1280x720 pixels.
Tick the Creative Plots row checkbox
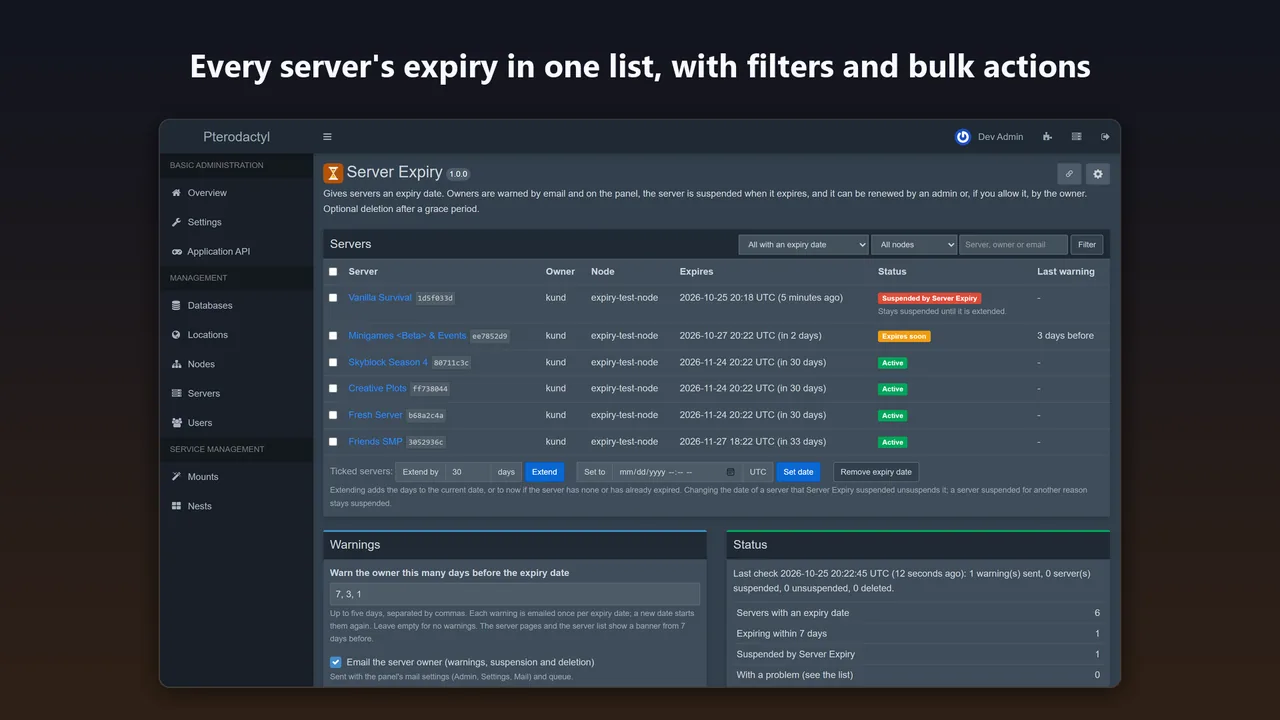point(333,388)
